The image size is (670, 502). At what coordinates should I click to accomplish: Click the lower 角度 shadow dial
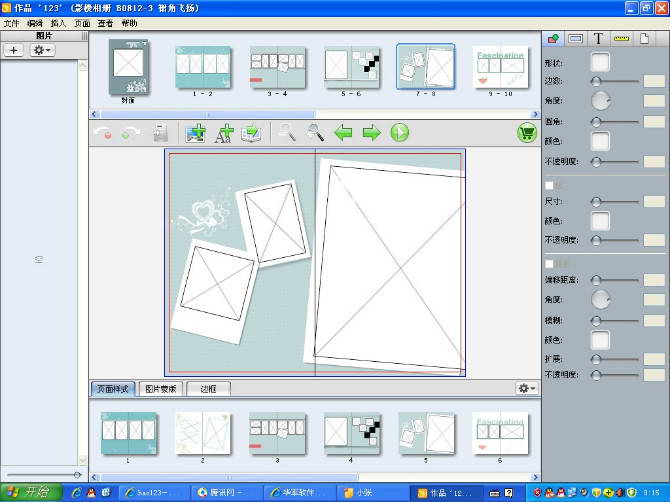click(x=601, y=299)
